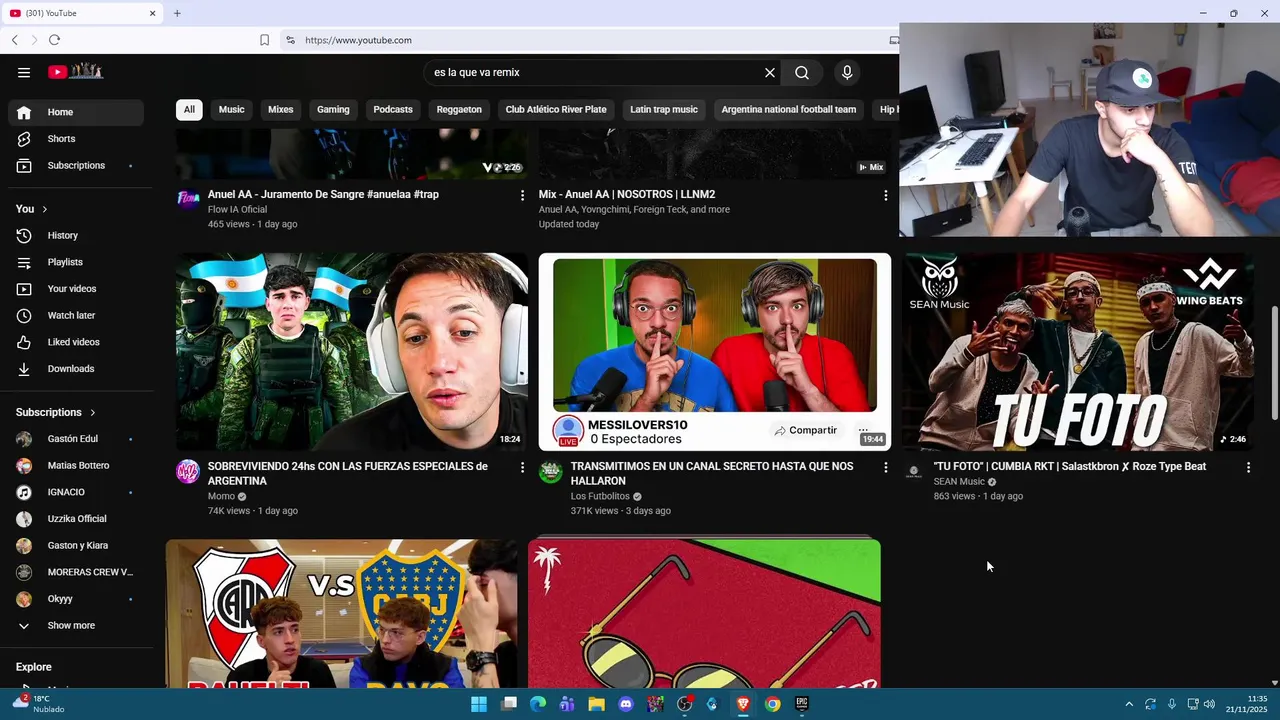Open River vs Boca video thumbnail

[342, 614]
